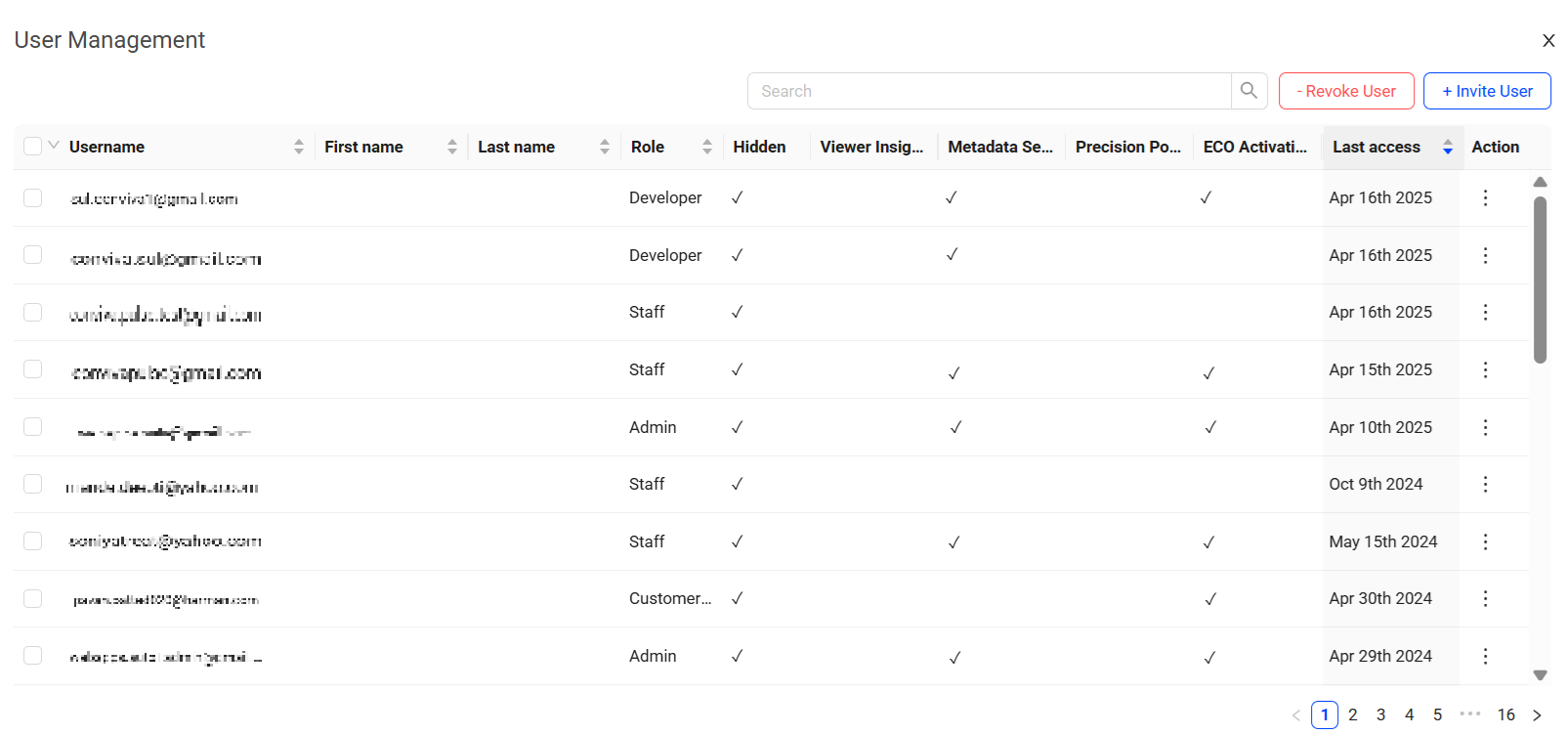Click the Revoke User button
Viewport: 1568px width, 735px height.
(1346, 91)
